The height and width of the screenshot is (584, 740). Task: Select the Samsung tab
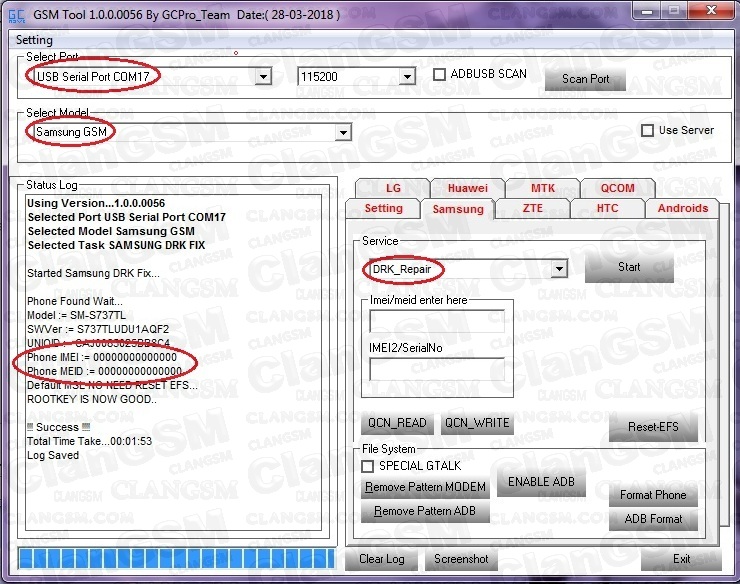tap(458, 209)
